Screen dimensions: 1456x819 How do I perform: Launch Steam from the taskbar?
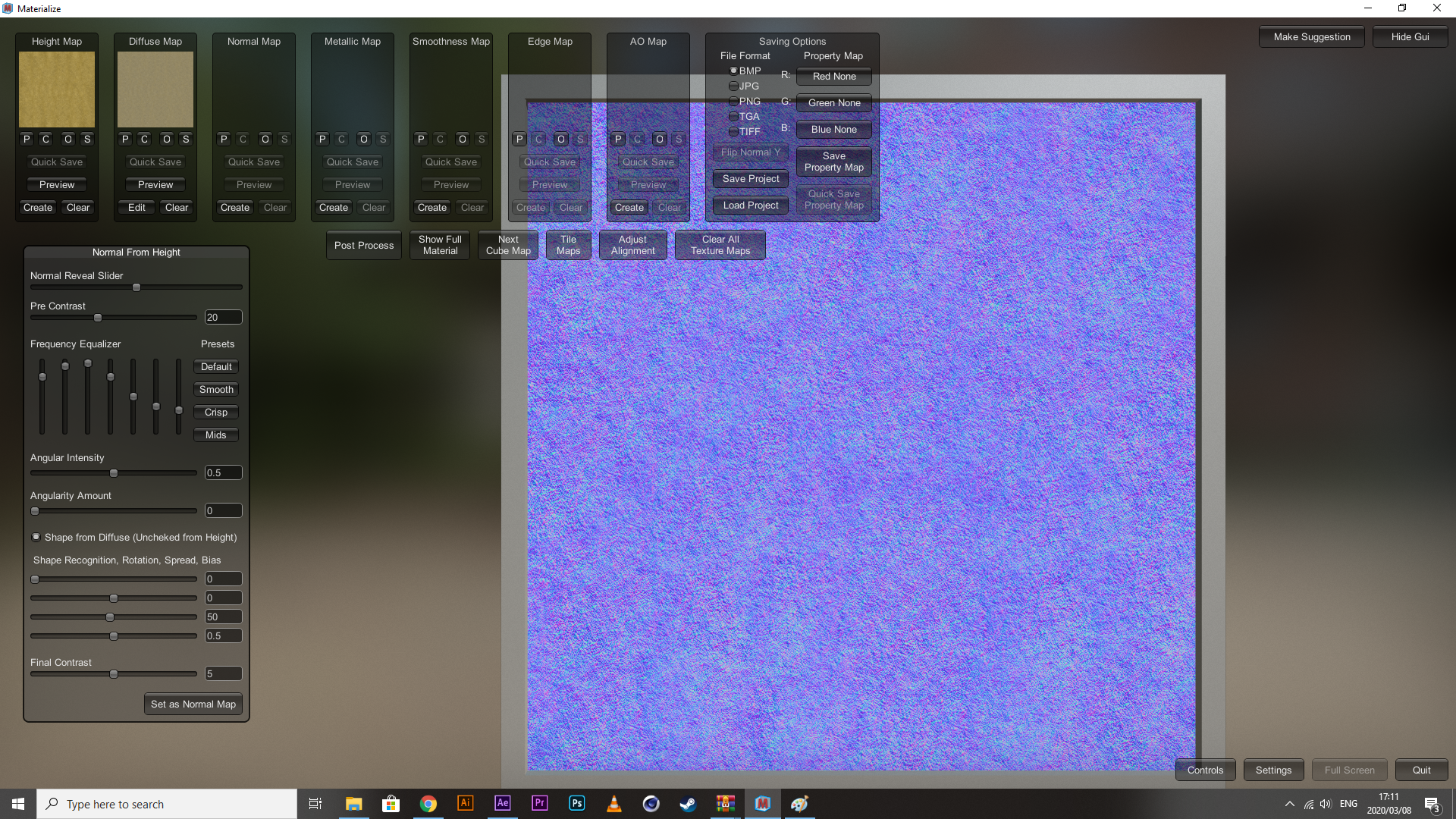688,803
